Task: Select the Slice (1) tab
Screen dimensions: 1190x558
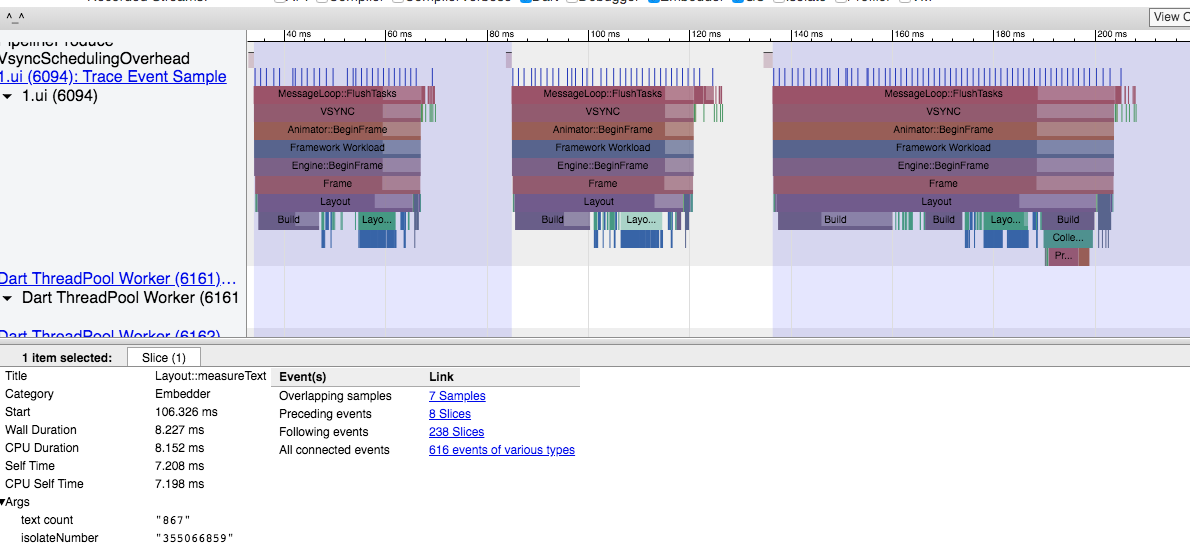Action: [164, 358]
